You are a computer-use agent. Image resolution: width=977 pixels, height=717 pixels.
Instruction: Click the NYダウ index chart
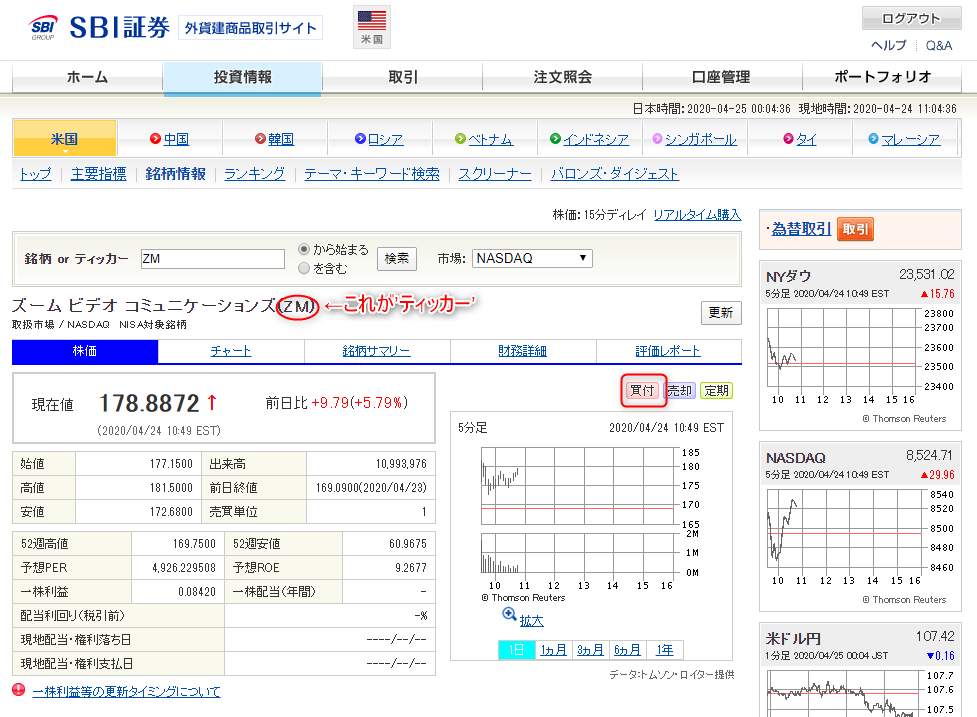coord(860,356)
